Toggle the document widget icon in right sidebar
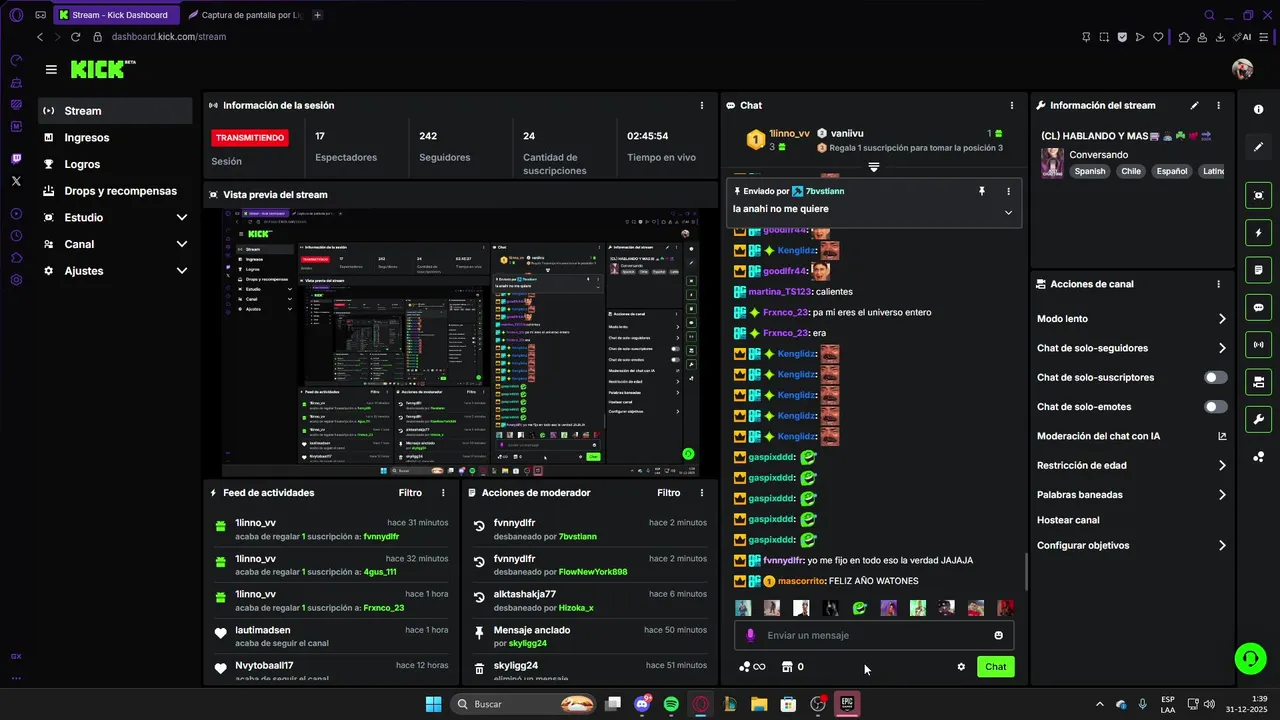 click(1258, 270)
